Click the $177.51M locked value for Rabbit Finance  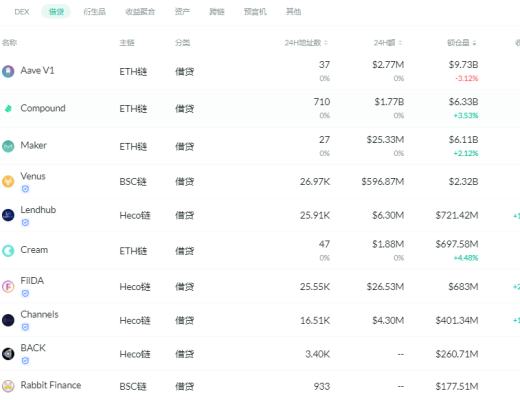(457, 386)
